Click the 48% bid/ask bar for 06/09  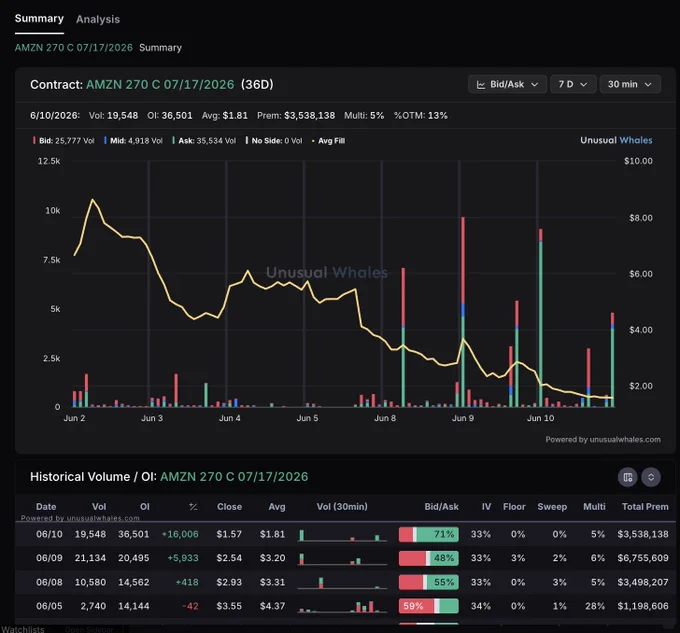click(428, 558)
